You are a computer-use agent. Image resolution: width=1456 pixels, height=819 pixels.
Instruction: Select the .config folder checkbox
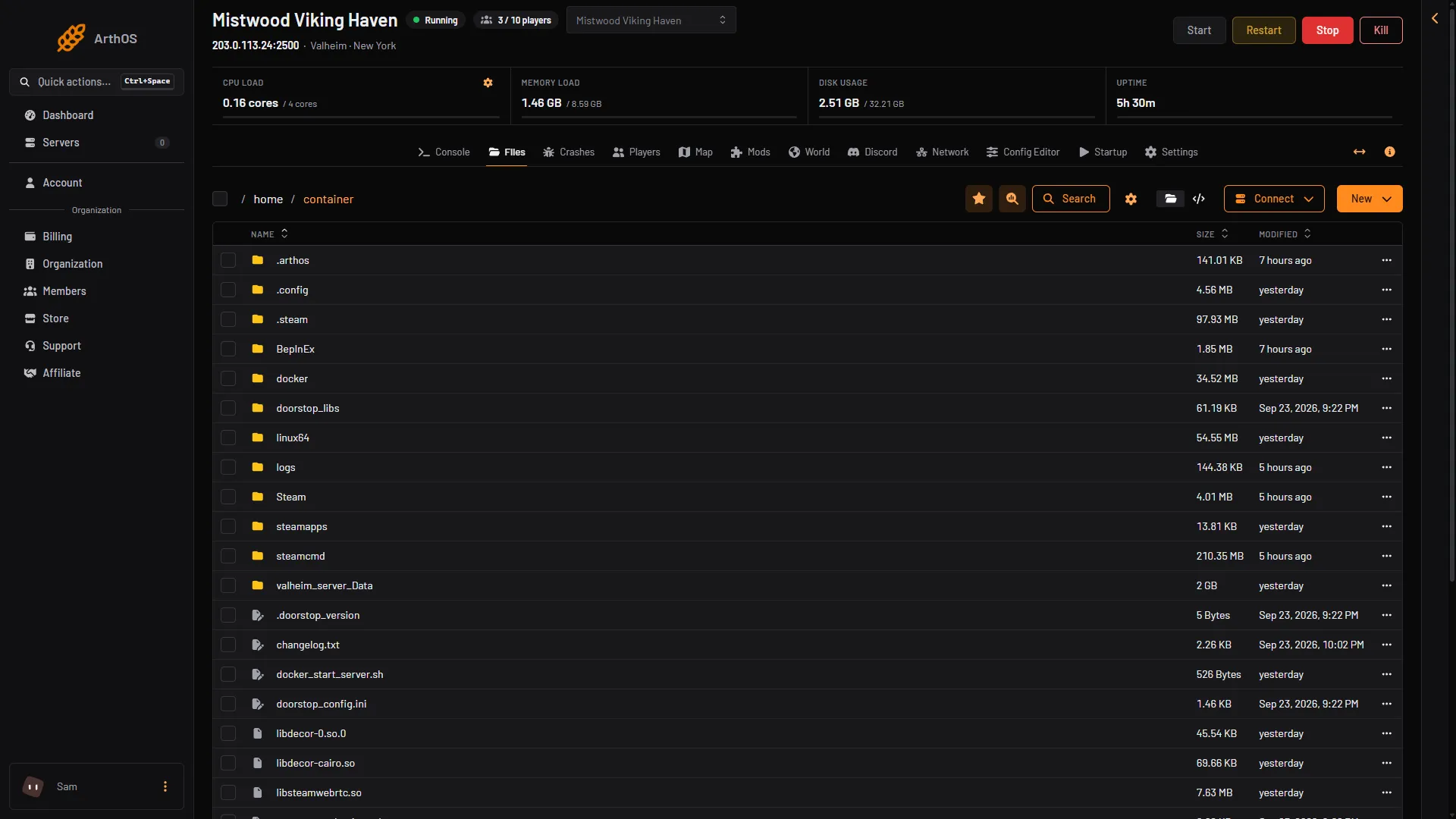(x=228, y=290)
